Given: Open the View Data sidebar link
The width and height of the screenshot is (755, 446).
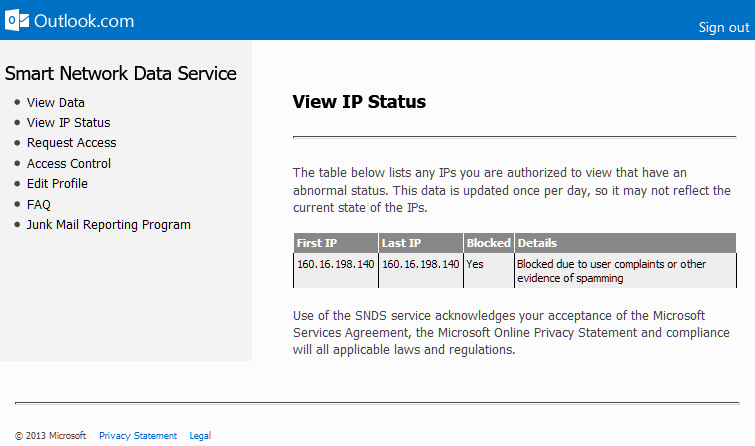Looking at the screenshot, I should 56,102.
